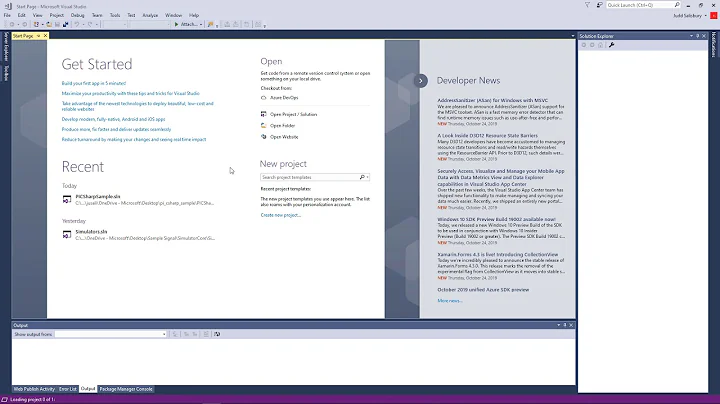Expand search project templates dropdown arrow

367,177
